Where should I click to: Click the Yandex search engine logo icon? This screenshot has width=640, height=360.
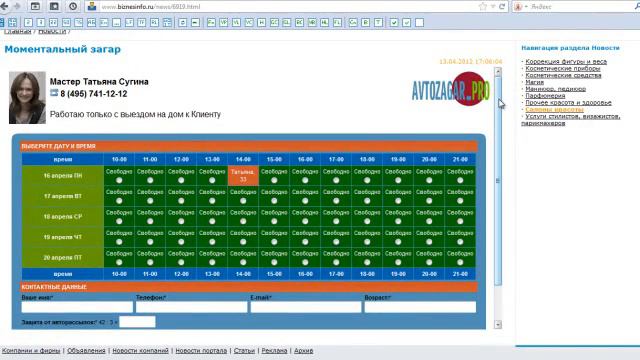tap(518, 7)
